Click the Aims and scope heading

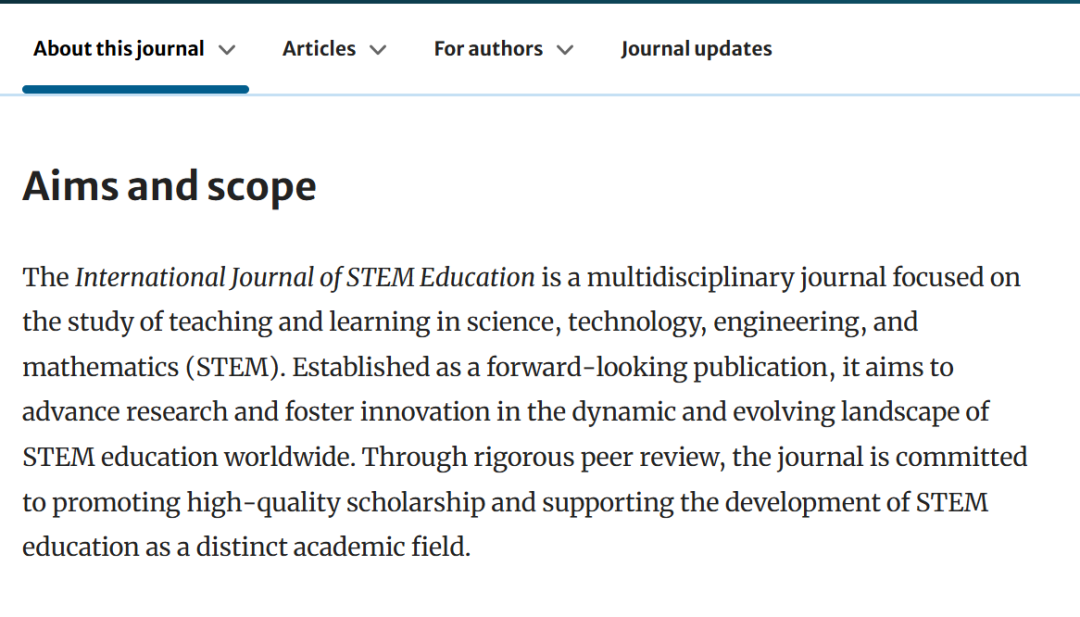click(169, 187)
